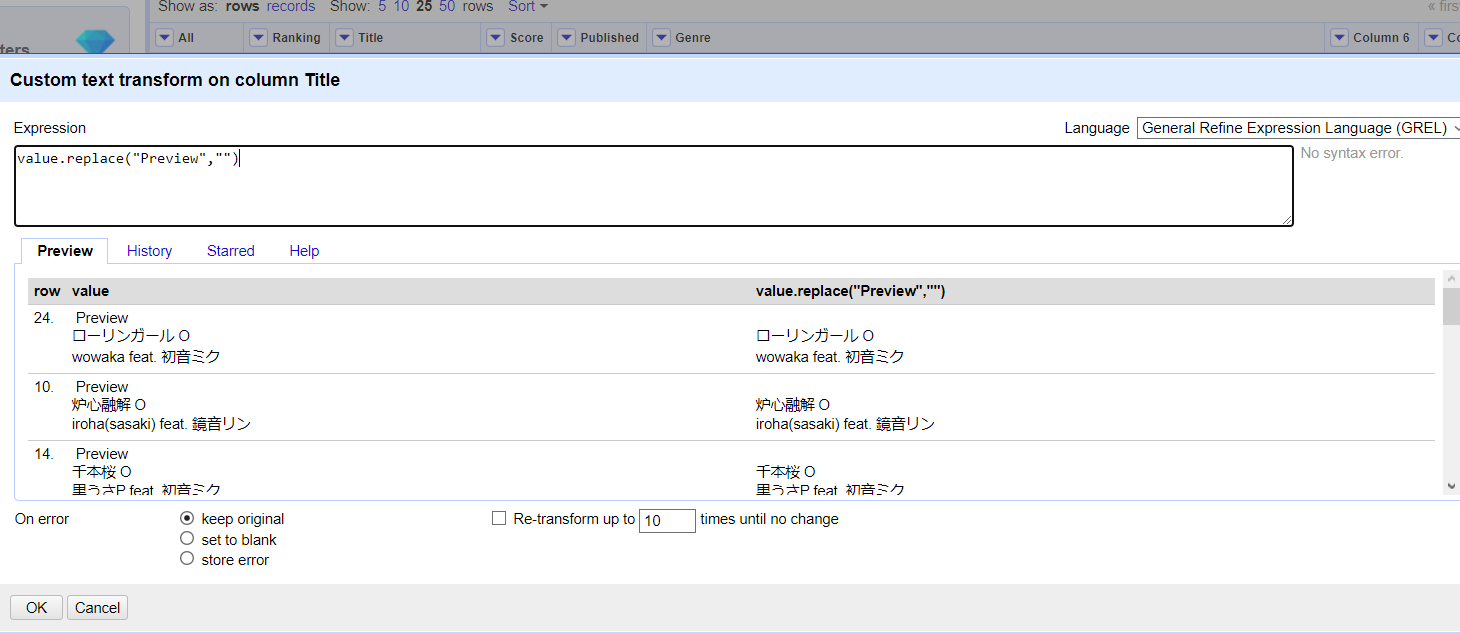Open the All column menu arrow

[165, 38]
